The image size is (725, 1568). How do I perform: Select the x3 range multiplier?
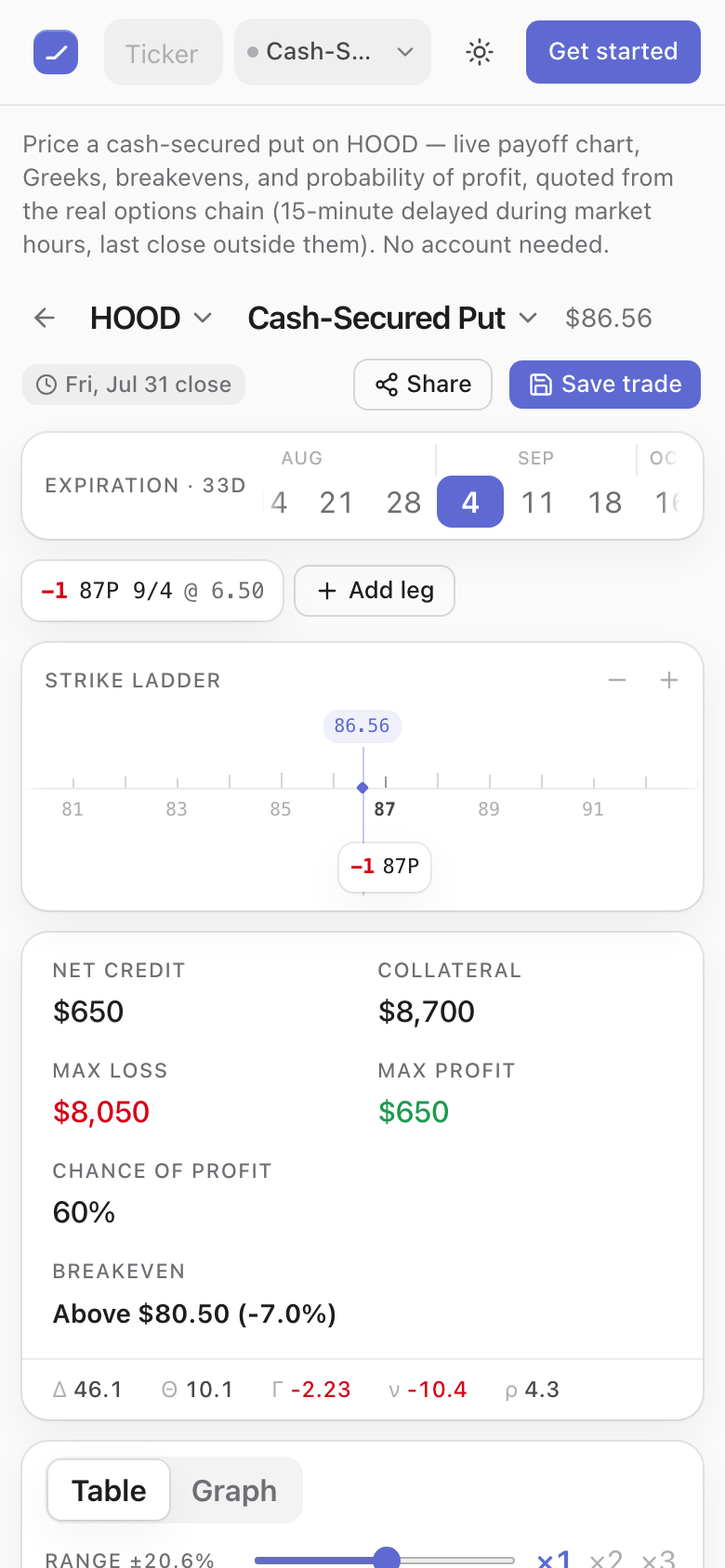coord(658,1559)
